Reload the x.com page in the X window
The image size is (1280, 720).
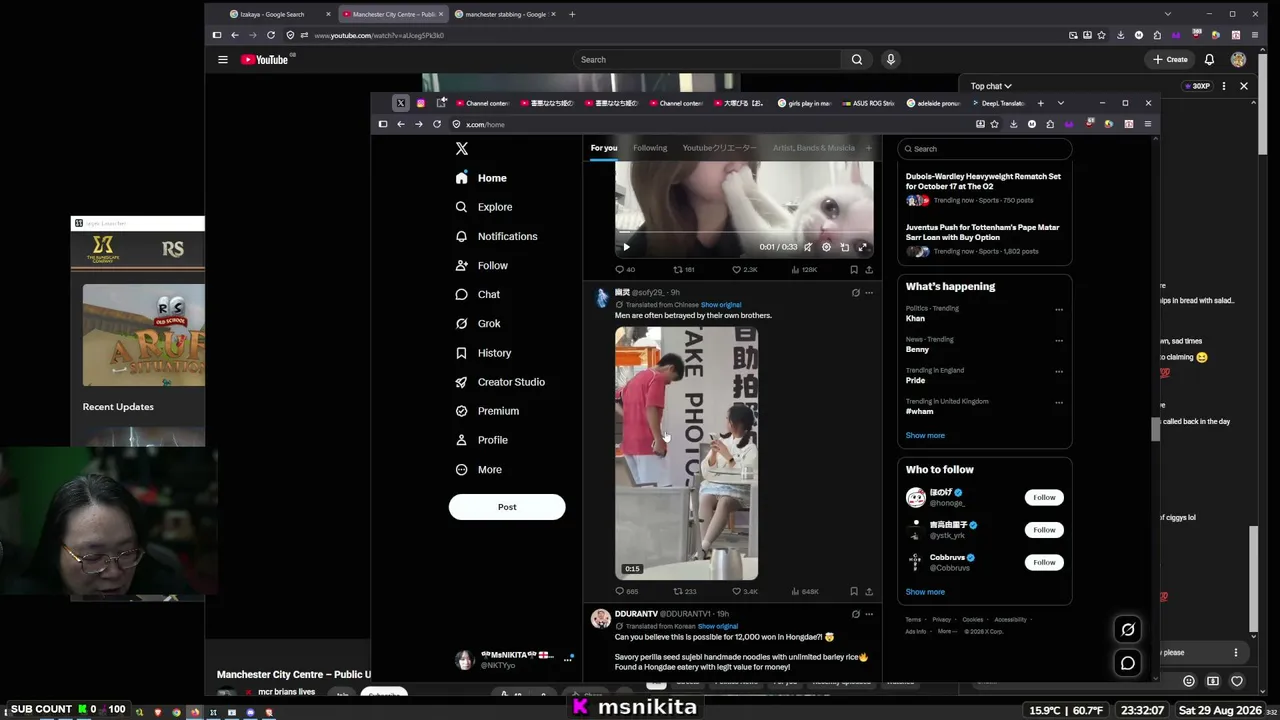click(x=437, y=124)
